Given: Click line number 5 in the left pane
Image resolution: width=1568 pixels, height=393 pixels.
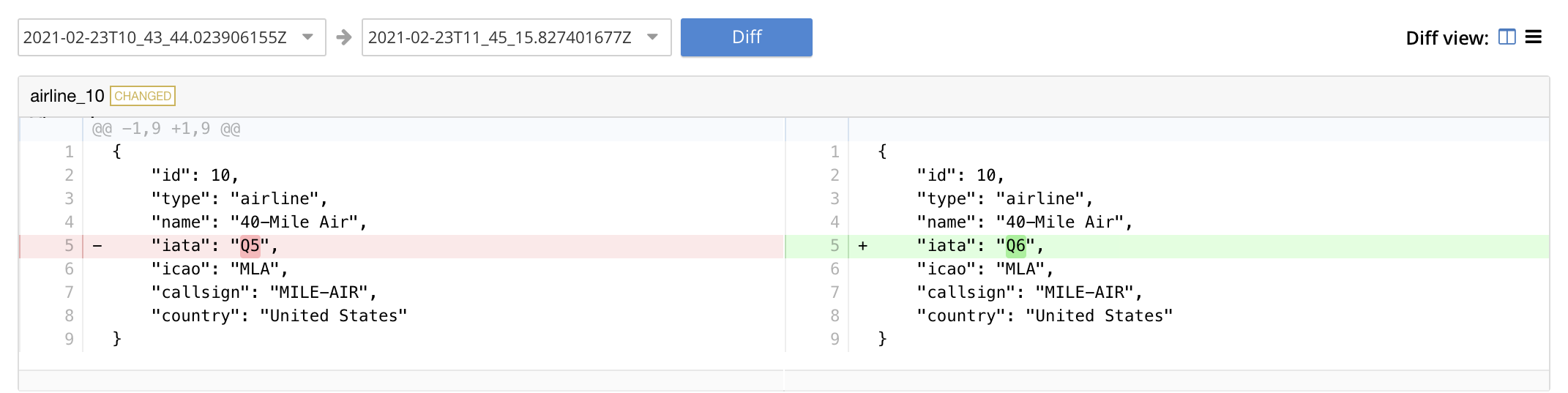Looking at the screenshot, I should point(69,246).
